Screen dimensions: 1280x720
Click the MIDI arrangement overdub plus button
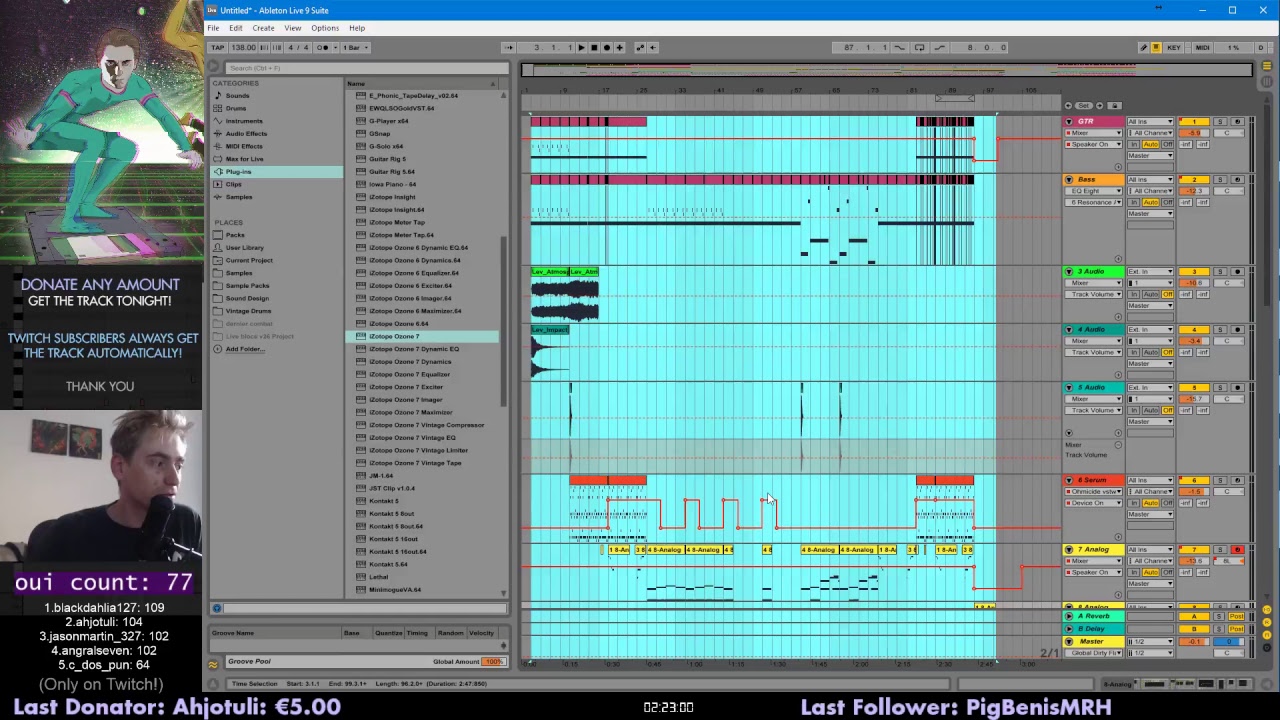point(619,47)
